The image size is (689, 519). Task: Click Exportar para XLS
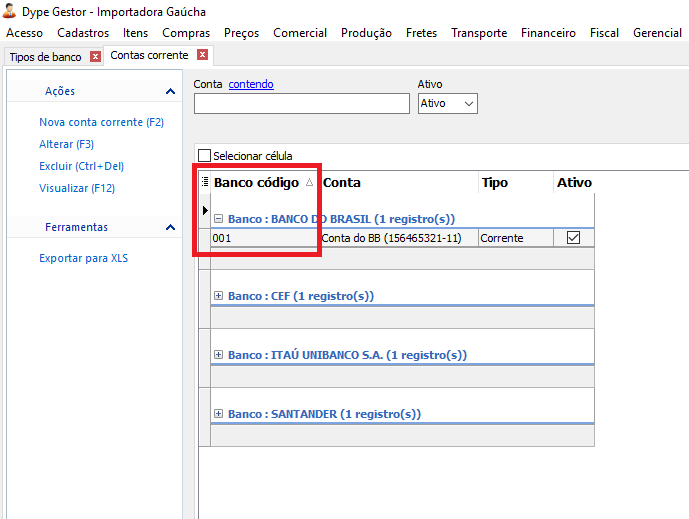(83, 258)
